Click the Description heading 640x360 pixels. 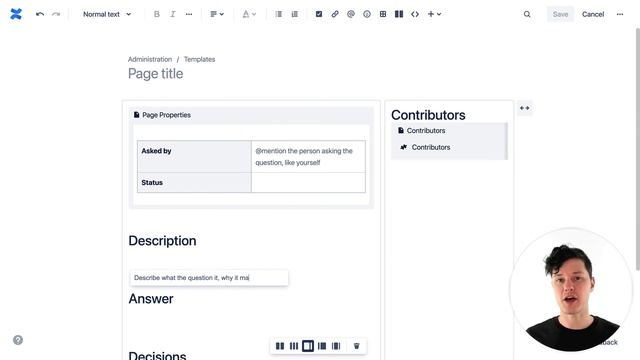click(162, 241)
